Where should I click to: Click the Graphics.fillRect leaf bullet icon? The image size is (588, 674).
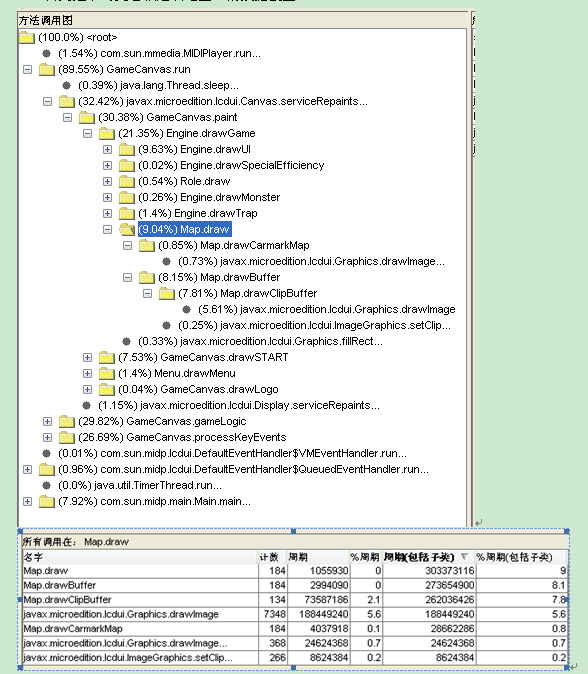tap(126, 341)
